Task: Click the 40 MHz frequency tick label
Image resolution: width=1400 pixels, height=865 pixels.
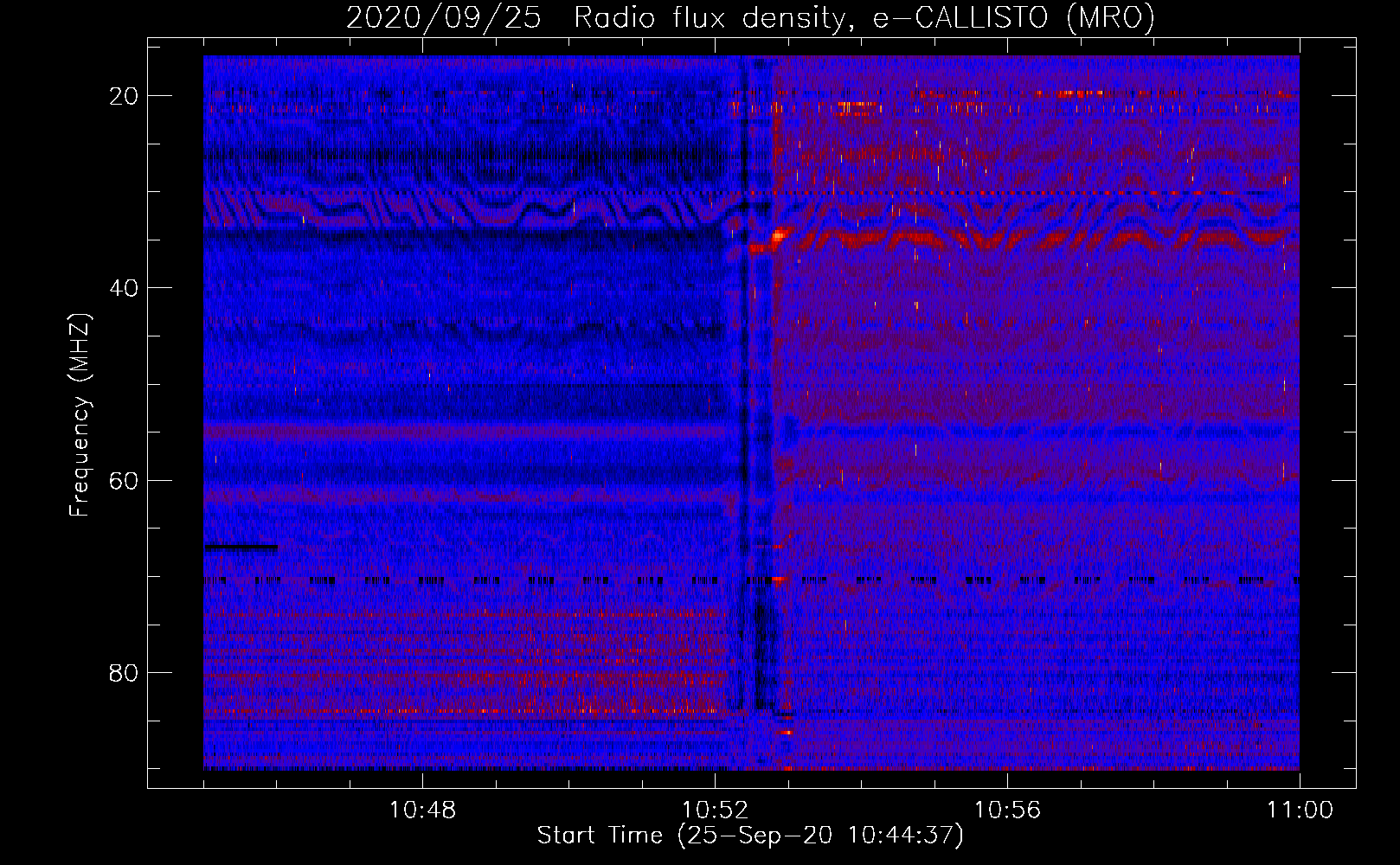Action: (x=125, y=288)
